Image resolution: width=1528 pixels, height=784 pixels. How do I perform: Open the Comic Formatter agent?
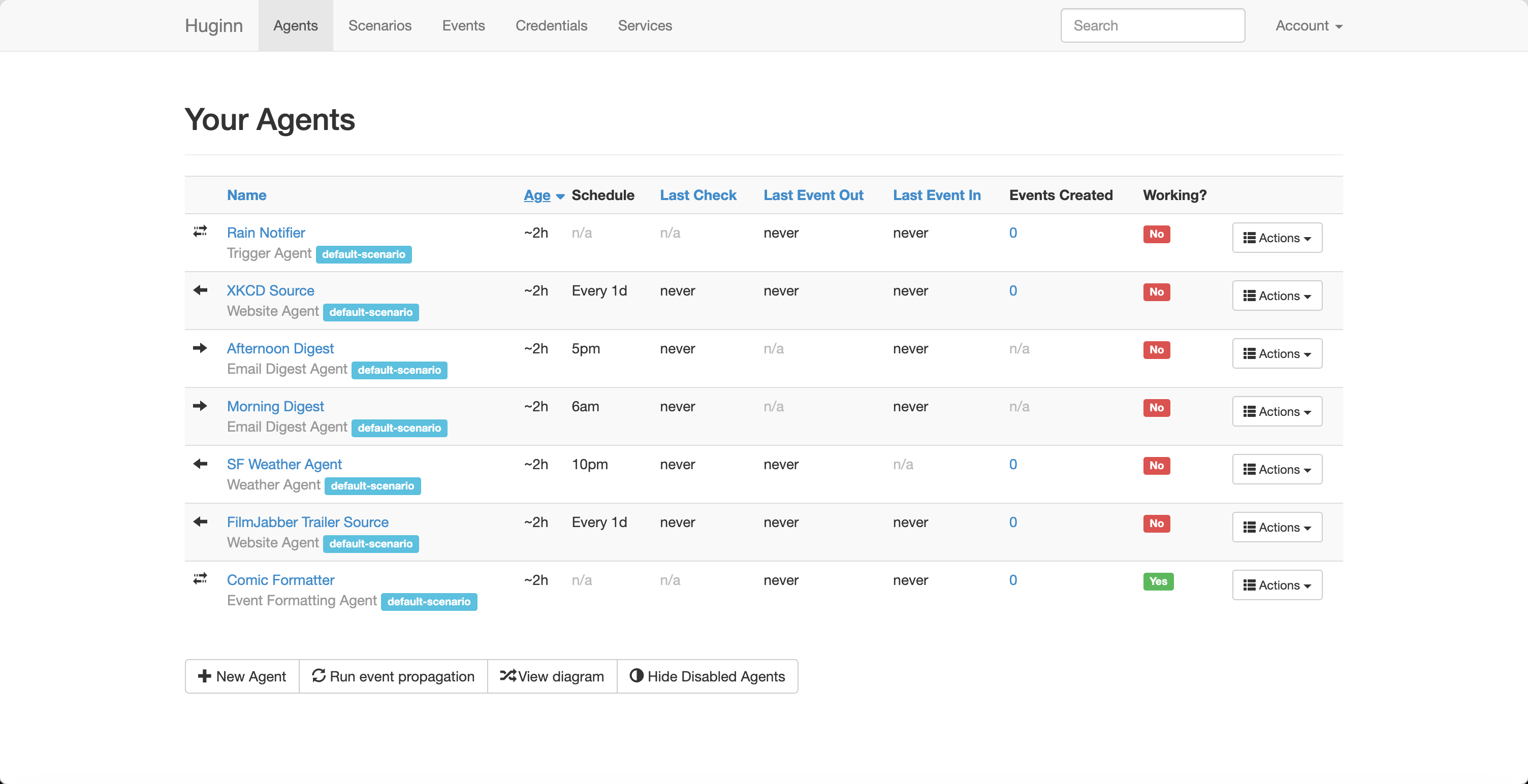pyautogui.click(x=280, y=580)
